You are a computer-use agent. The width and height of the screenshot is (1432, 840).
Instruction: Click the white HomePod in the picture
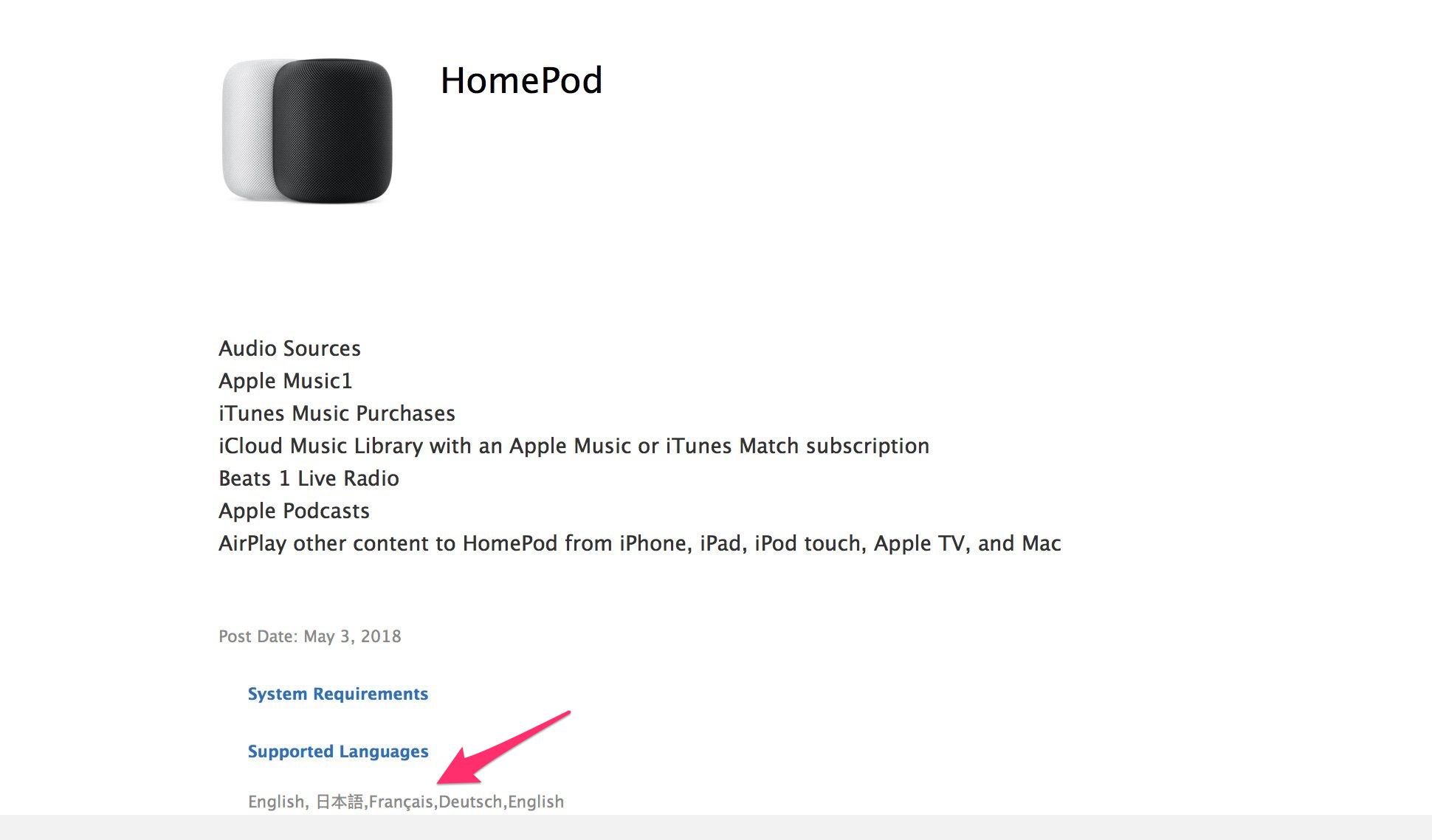tap(247, 129)
